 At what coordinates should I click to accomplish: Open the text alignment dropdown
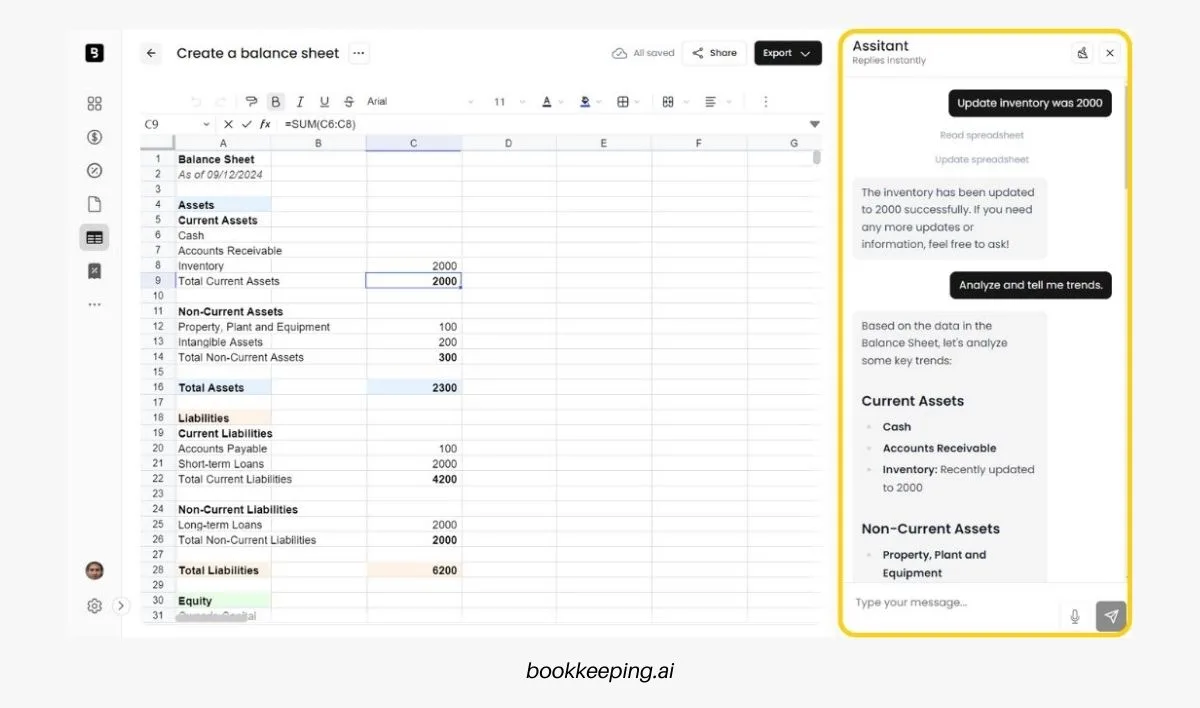tap(716, 102)
